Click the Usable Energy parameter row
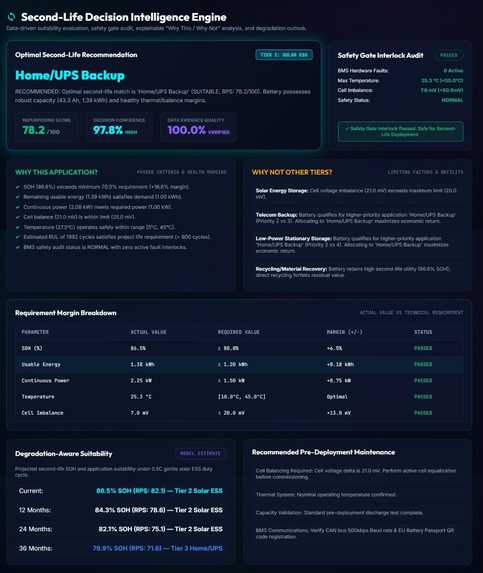 (x=239, y=364)
